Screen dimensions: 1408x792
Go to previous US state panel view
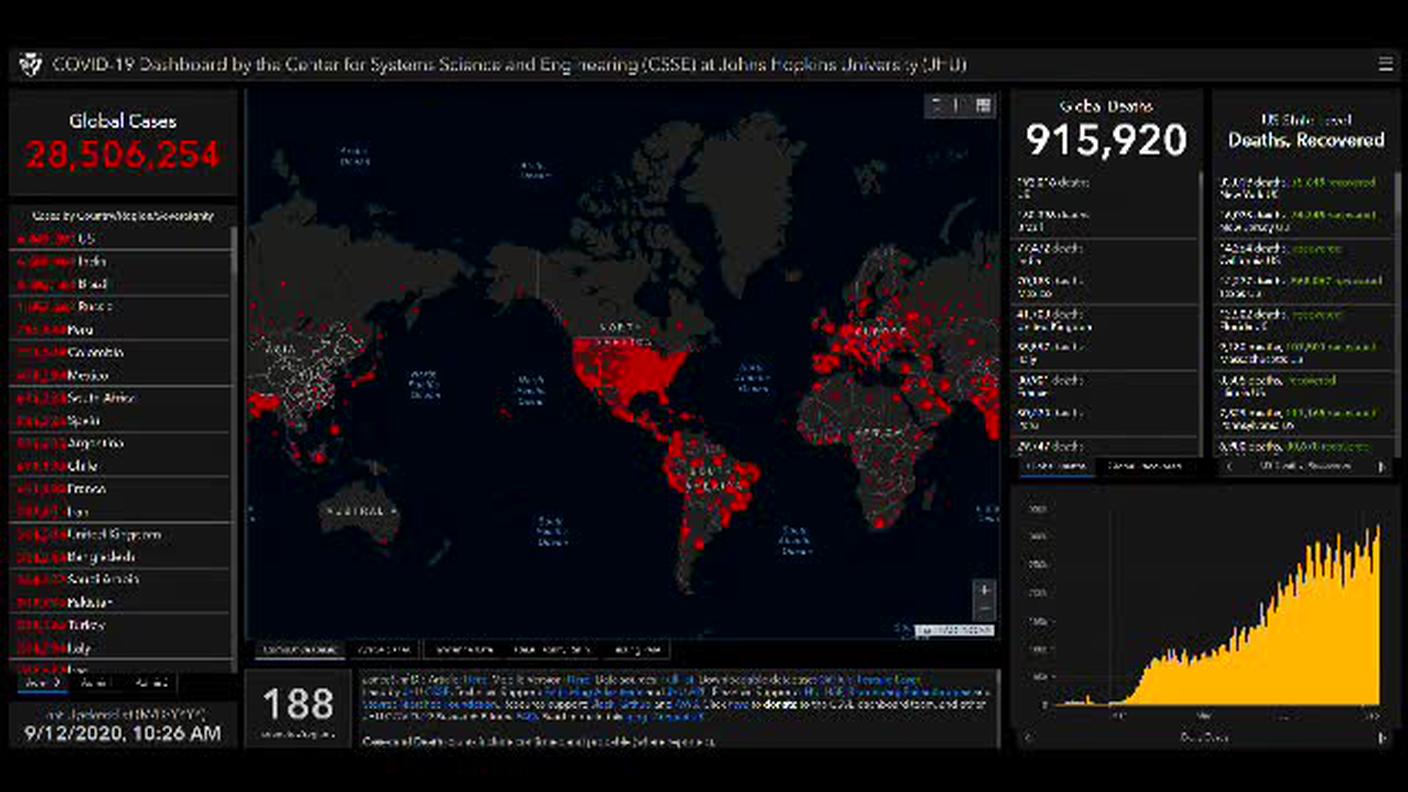1229,467
